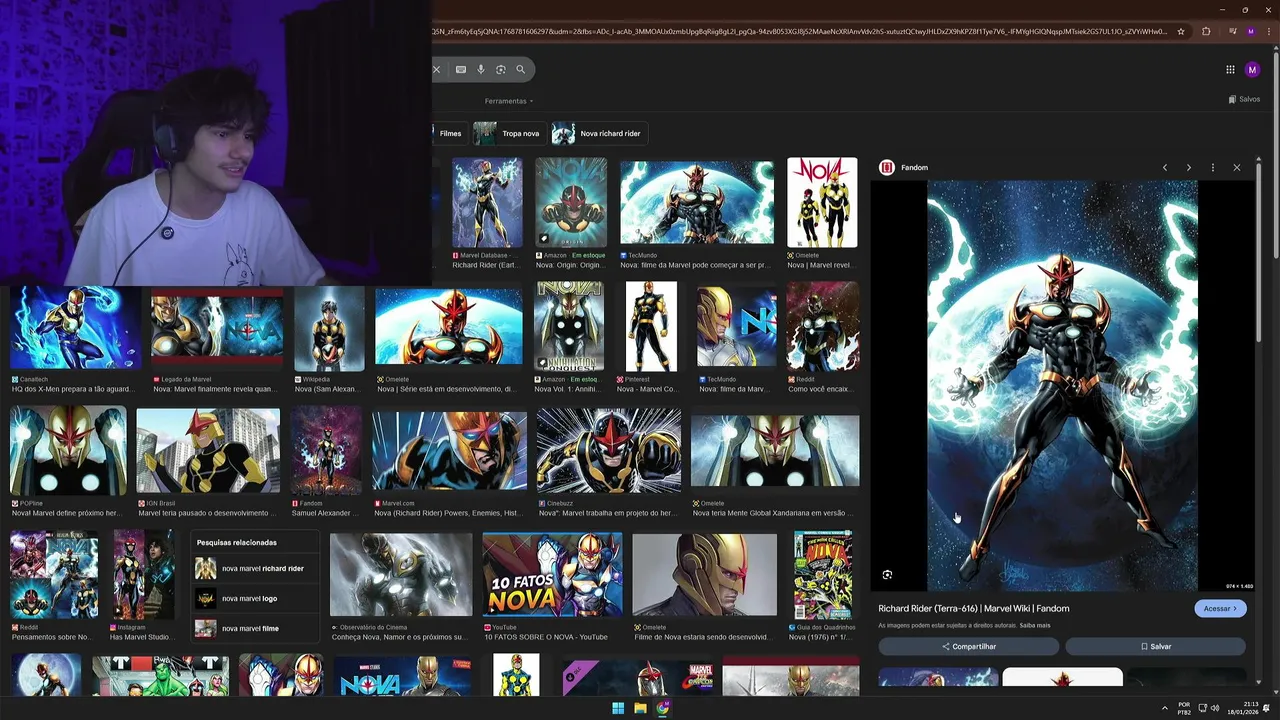Bookmark this page with the star icon
Image resolution: width=1280 pixels, height=720 pixels.
1181,31
